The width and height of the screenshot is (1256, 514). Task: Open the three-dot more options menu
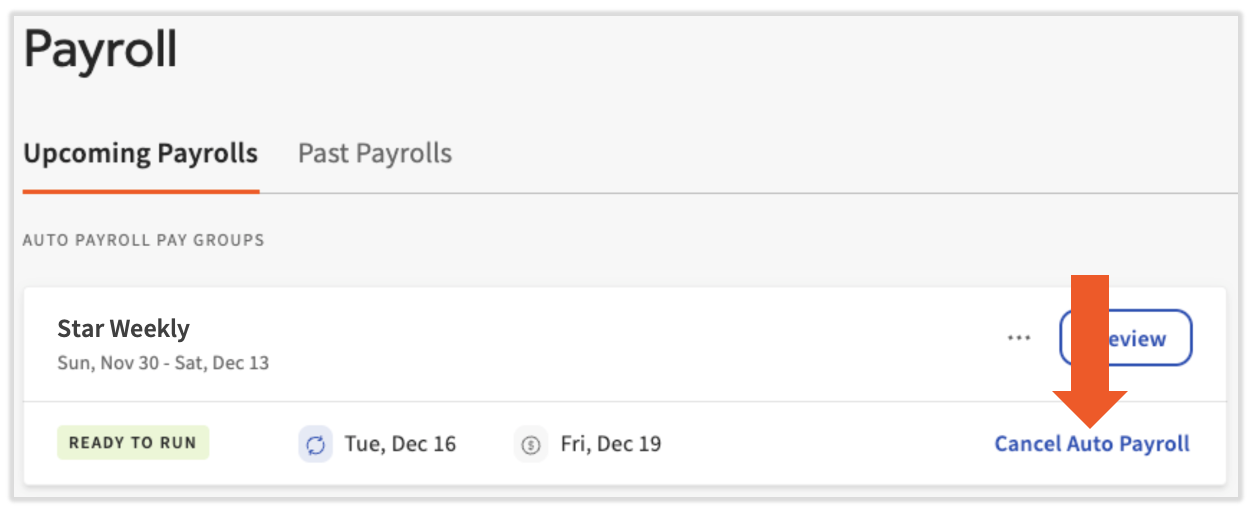click(1019, 338)
